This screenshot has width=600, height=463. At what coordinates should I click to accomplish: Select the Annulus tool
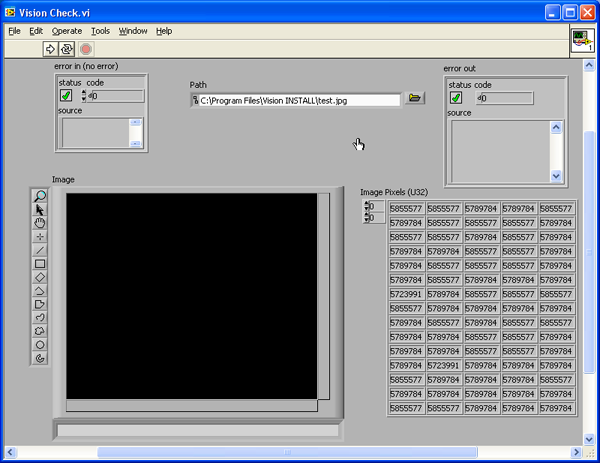pyautogui.click(x=40, y=358)
